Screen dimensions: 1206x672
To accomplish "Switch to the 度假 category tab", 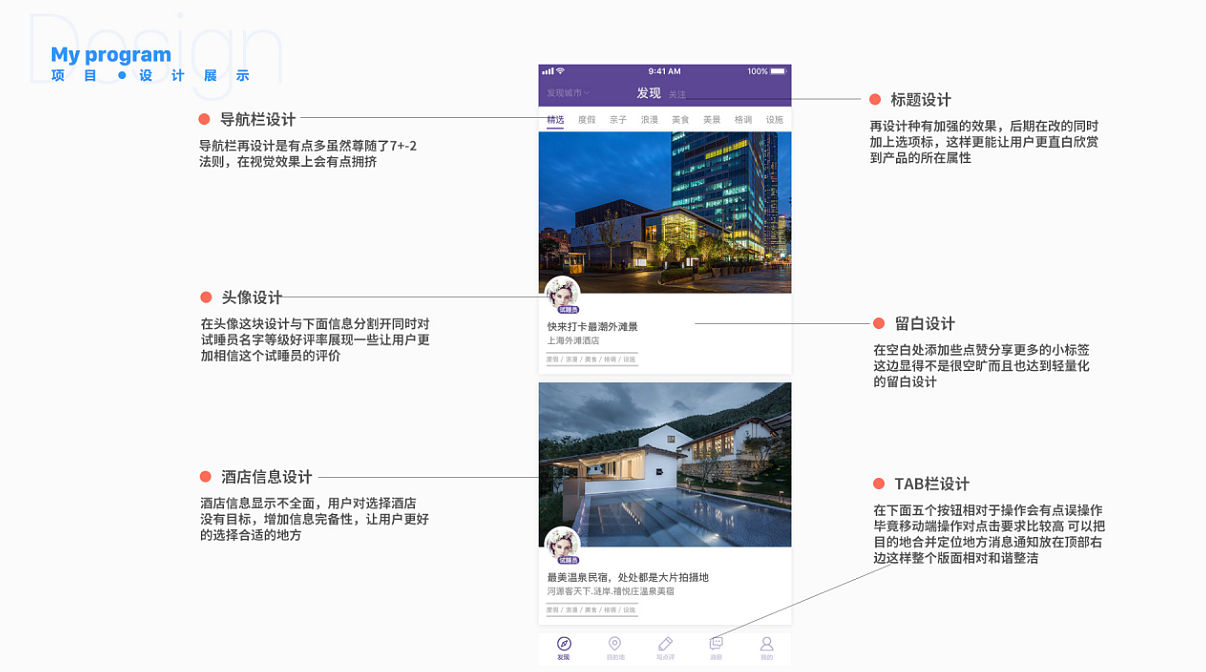I will click(x=587, y=119).
